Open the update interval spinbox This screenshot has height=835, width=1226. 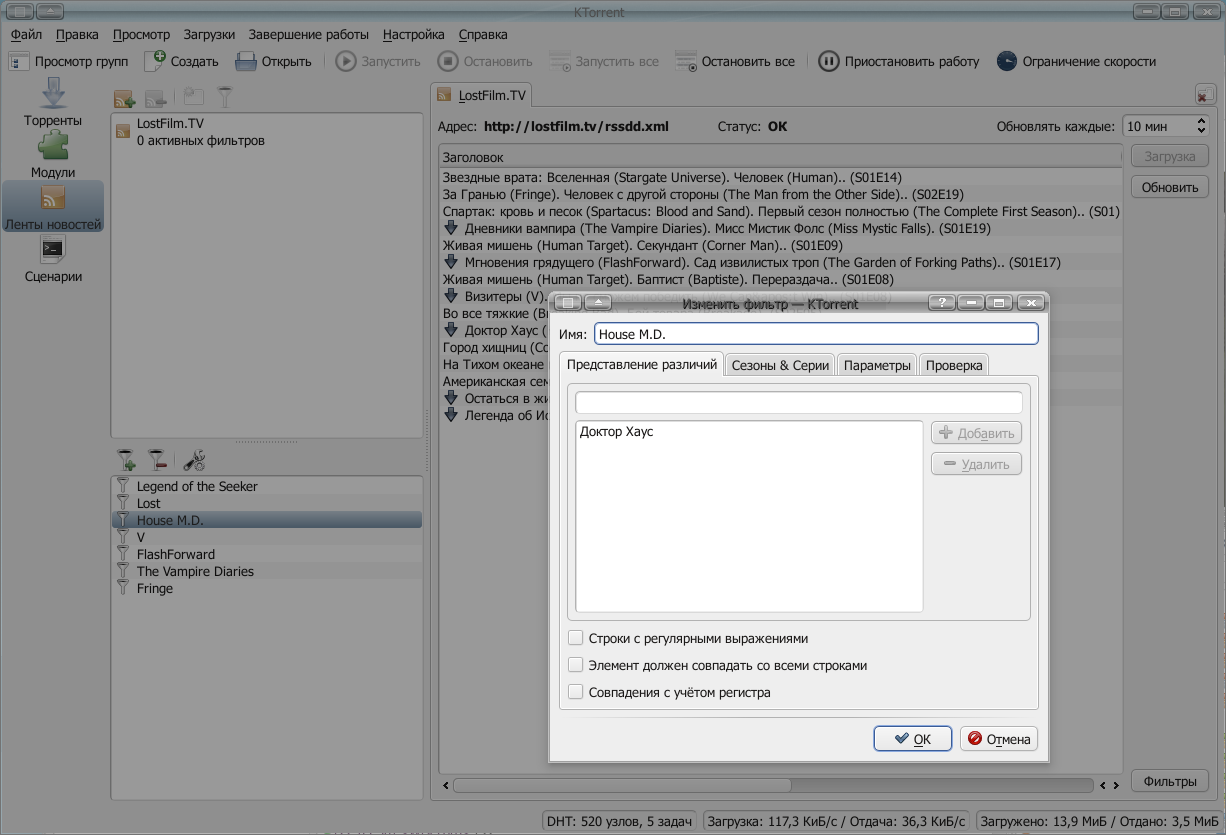(1164, 126)
